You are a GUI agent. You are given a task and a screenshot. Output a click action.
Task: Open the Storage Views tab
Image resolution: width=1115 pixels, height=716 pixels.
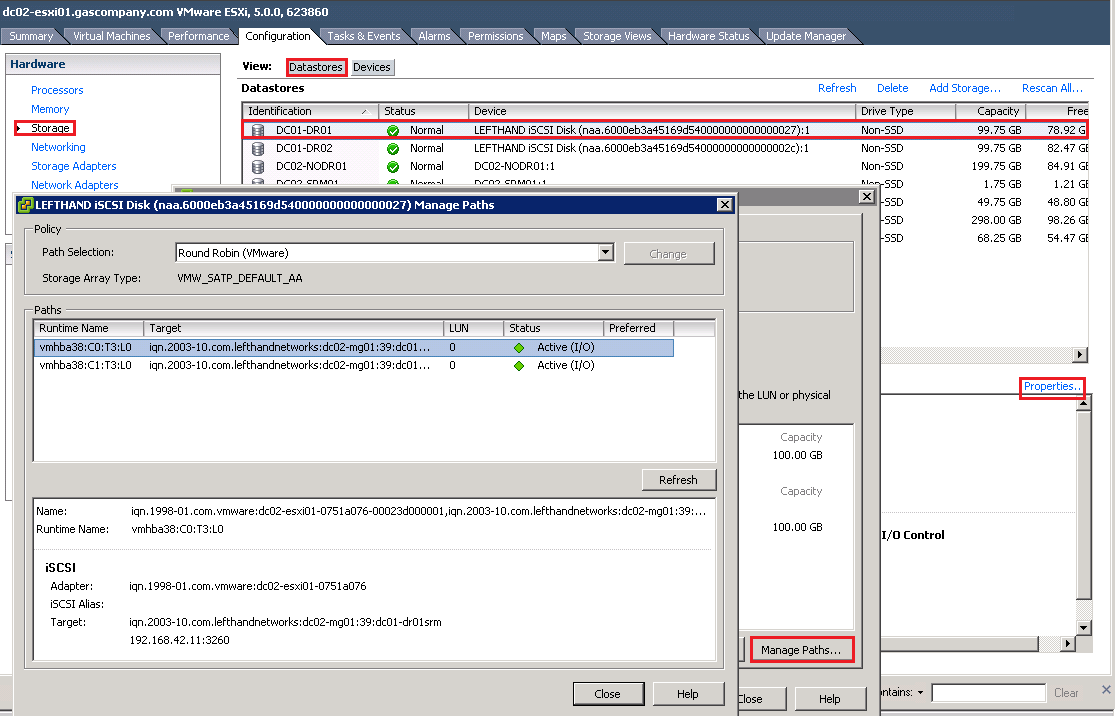tap(617, 36)
